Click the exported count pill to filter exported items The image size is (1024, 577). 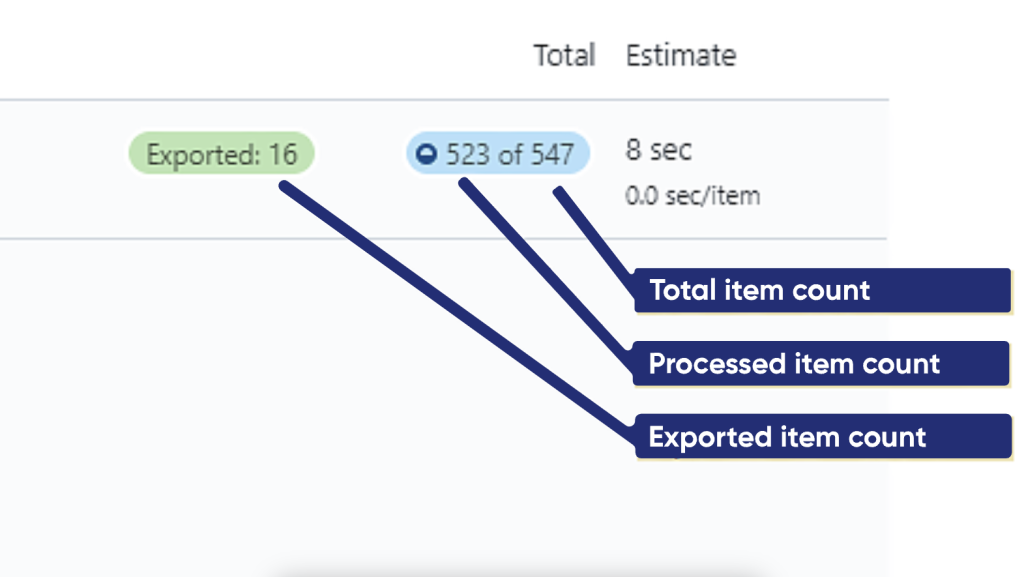(x=220, y=154)
